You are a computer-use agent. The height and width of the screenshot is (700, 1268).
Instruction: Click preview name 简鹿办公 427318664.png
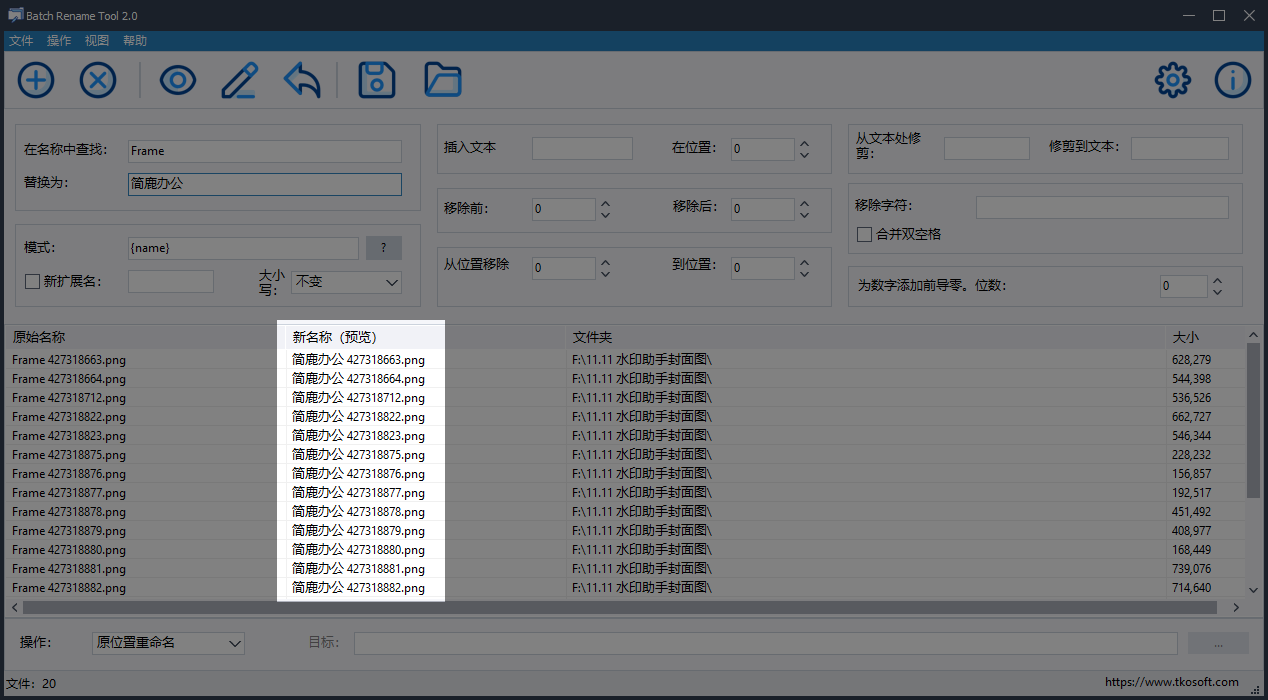(x=358, y=379)
